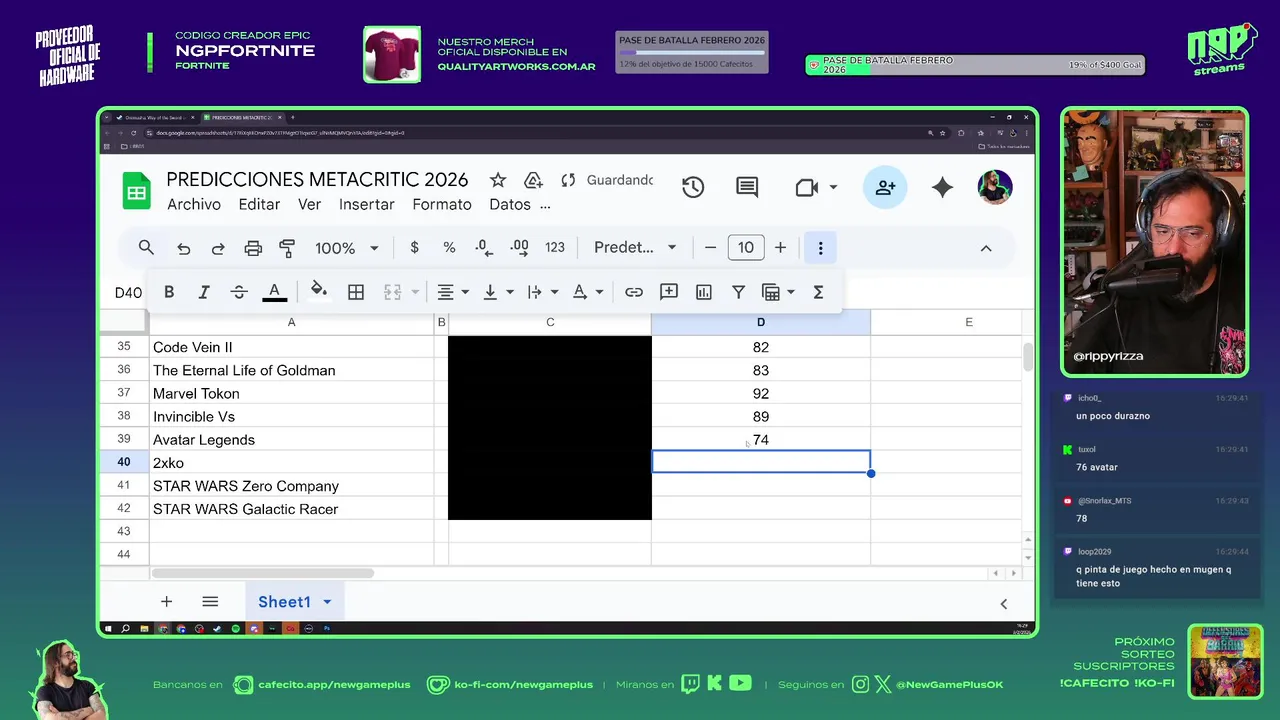Viewport: 1280px width, 720px height.
Task: Select cell with 'Marvel Tokon'
Action: pyautogui.click(x=292, y=393)
